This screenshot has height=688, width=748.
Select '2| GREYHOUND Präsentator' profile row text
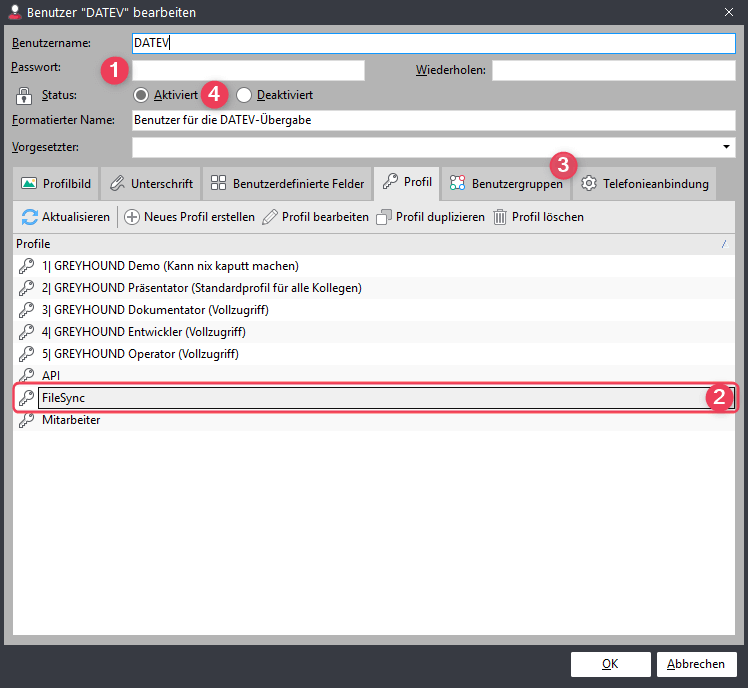202,288
